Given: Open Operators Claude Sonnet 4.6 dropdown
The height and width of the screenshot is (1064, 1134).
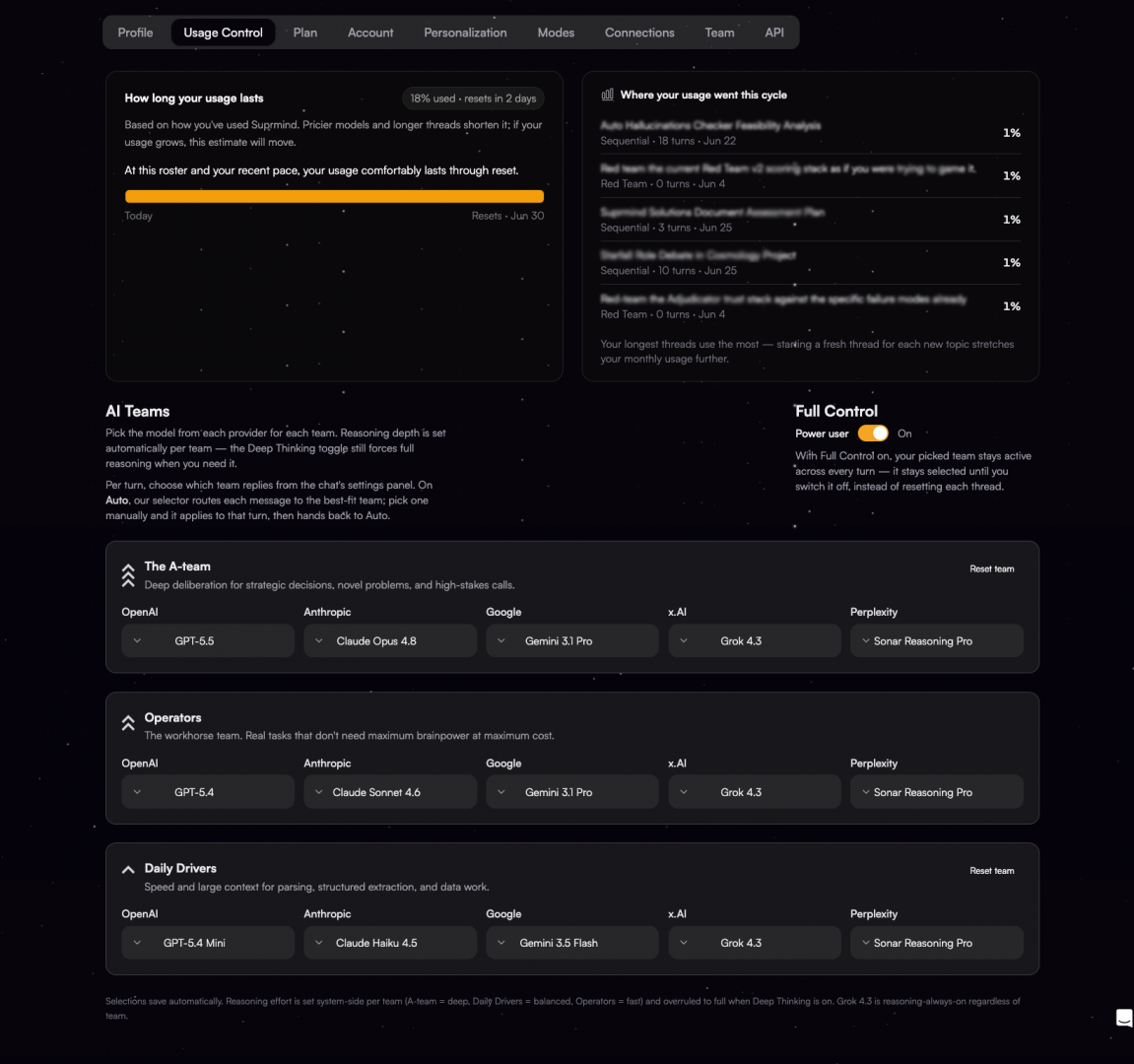Looking at the screenshot, I should [390, 792].
